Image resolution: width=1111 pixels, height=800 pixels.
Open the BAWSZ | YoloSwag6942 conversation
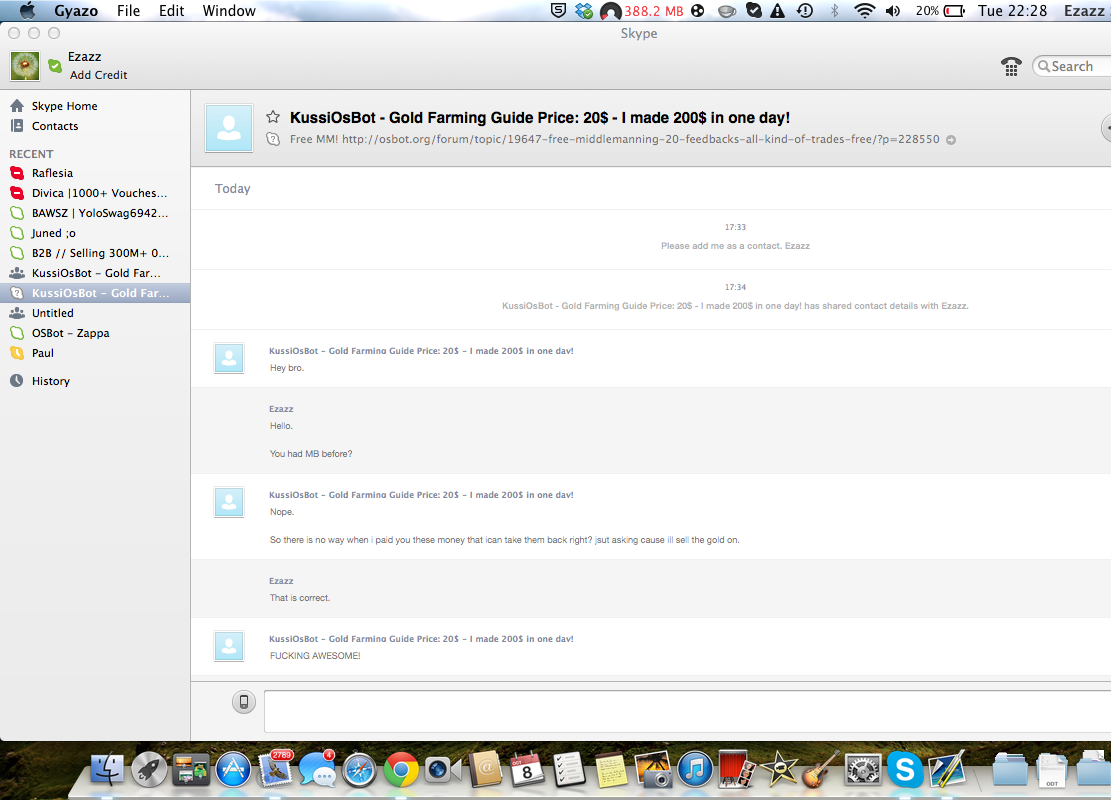point(95,213)
